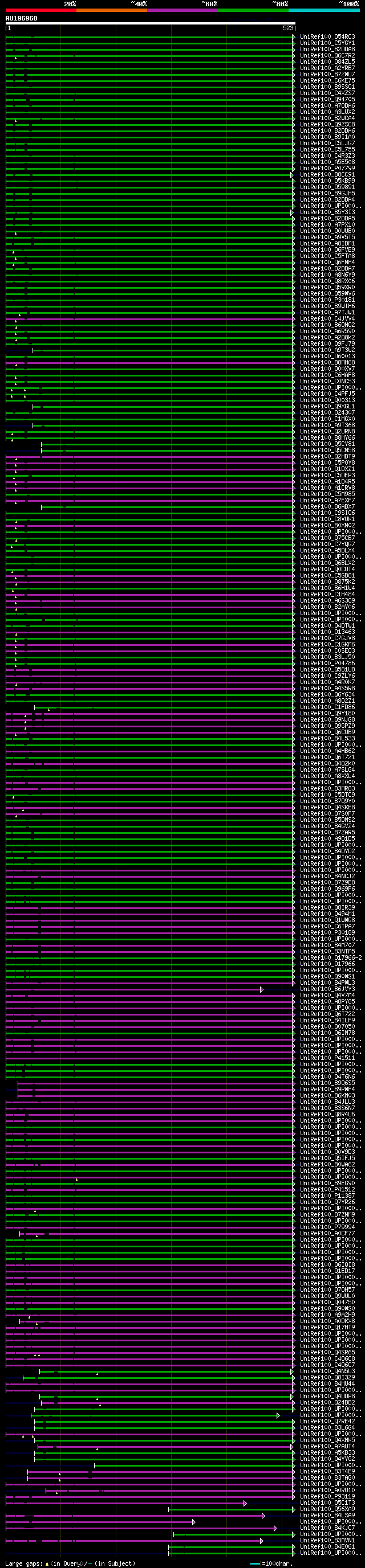Viewport: 365px width, 1568px height.
Task: Select the UniRef100_P07799 hit label
Action: [327, 168]
